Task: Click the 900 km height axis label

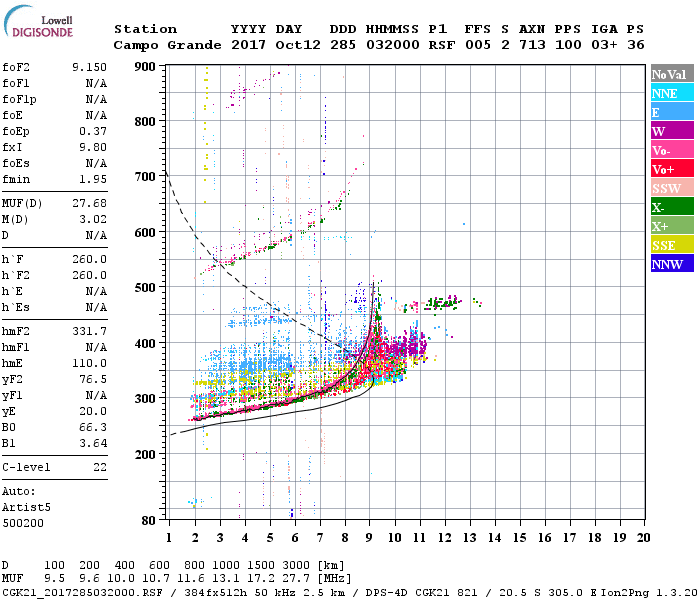Action: tap(146, 67)
